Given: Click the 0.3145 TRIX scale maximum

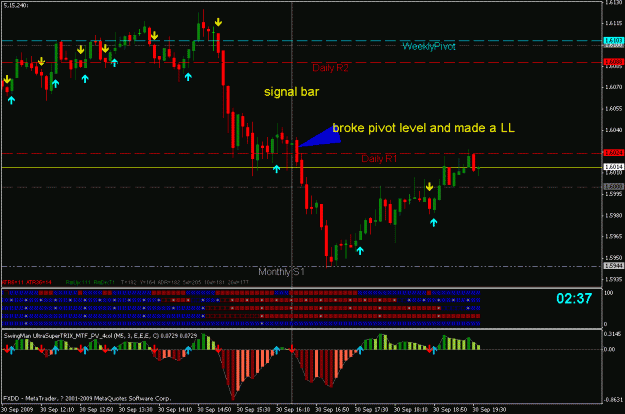Looking at the screenshot, I should 613,334.
